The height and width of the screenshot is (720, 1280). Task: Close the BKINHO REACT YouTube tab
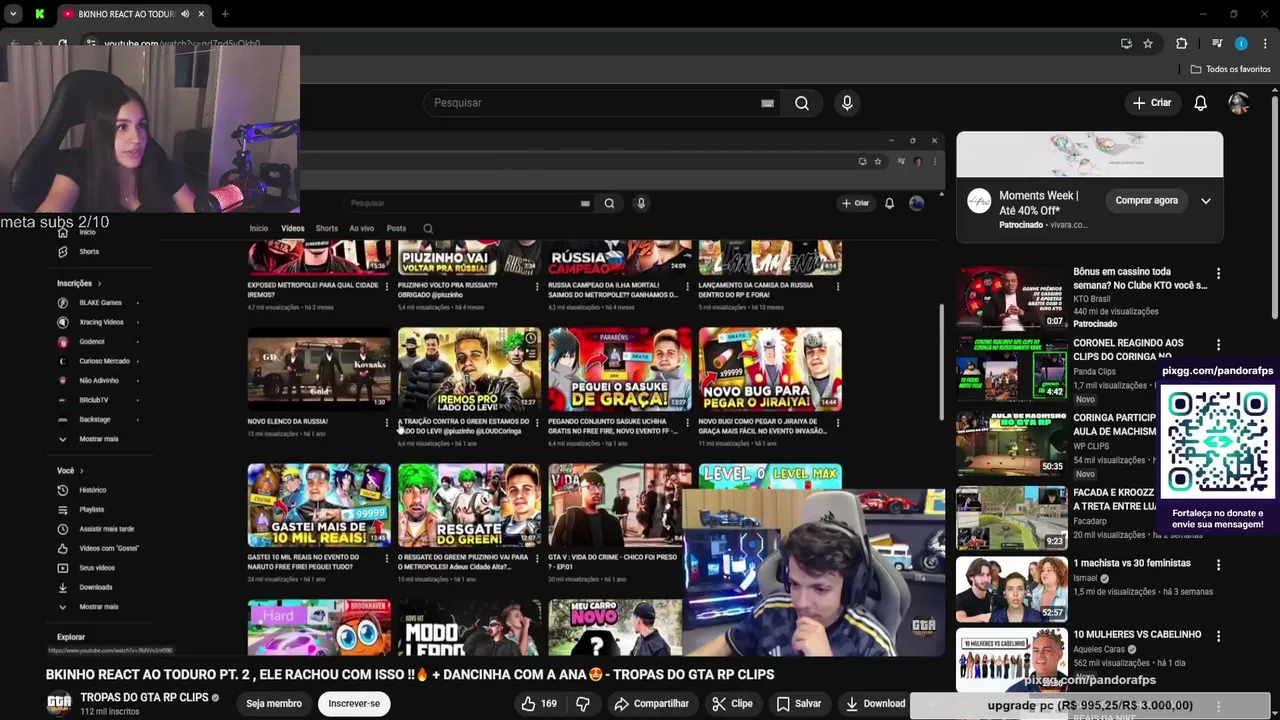201,14
